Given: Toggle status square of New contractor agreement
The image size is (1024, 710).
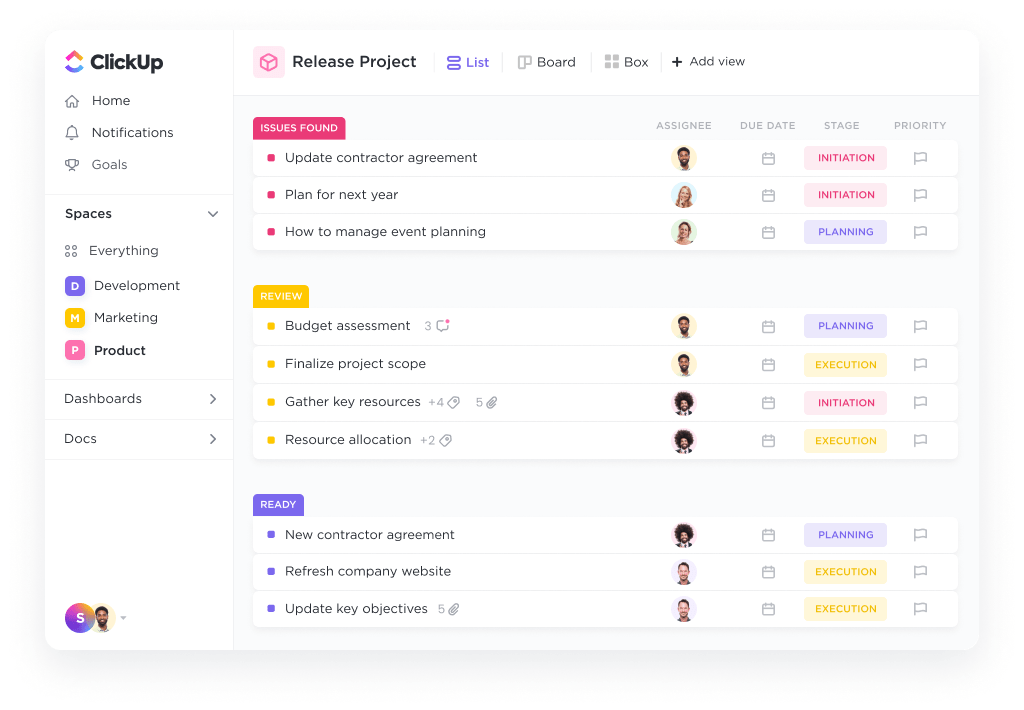Looking at the screenshot, I should tap(271, 534).
